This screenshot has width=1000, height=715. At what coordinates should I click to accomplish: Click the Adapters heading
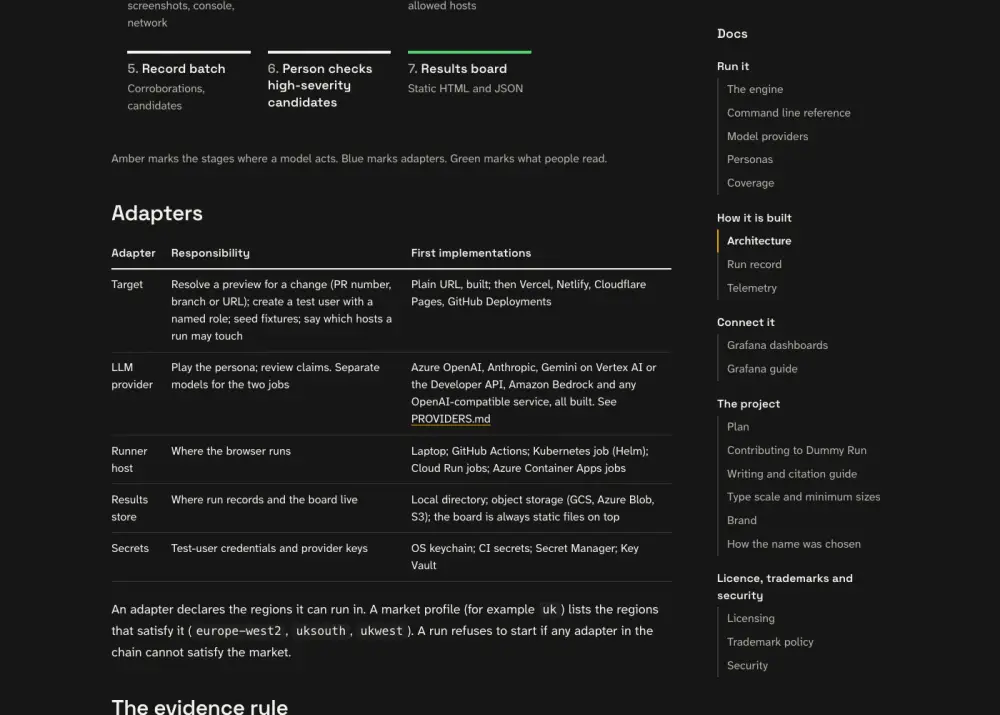[x=156, y=213]
